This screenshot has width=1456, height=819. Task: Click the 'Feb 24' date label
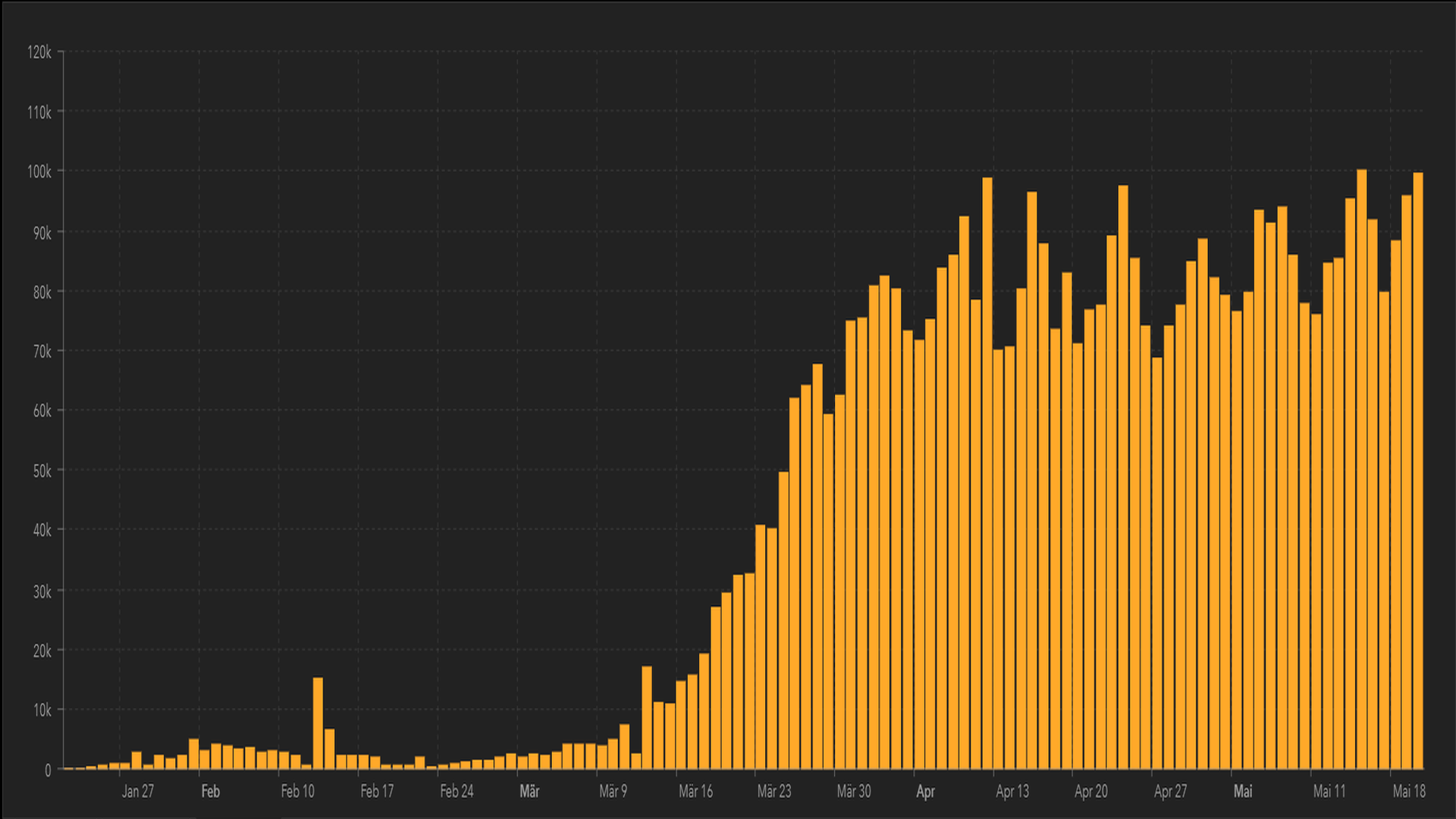pyautogui.click(x=457, y=792)
